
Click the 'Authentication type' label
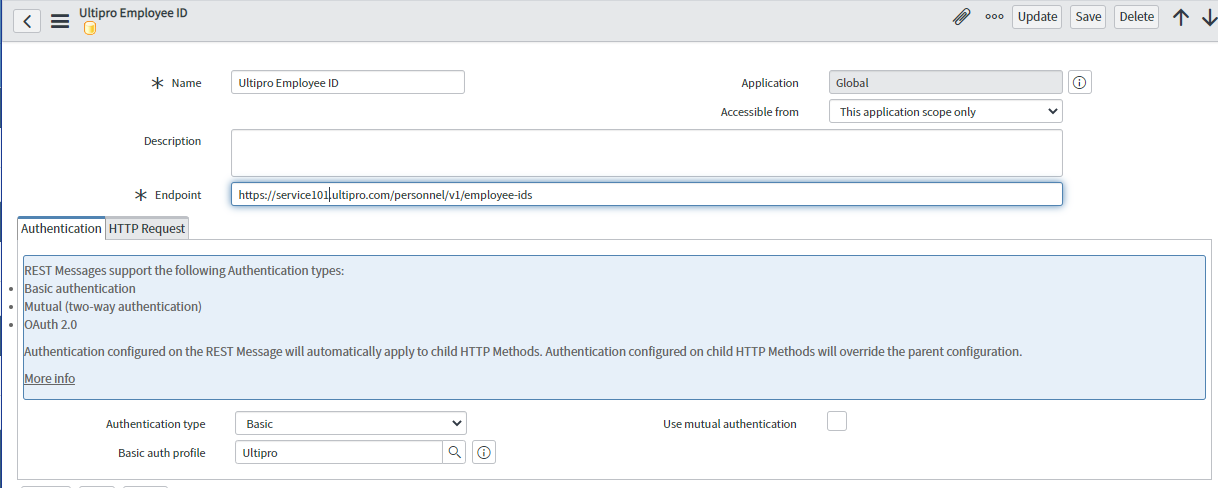click(x=156, y=424)
